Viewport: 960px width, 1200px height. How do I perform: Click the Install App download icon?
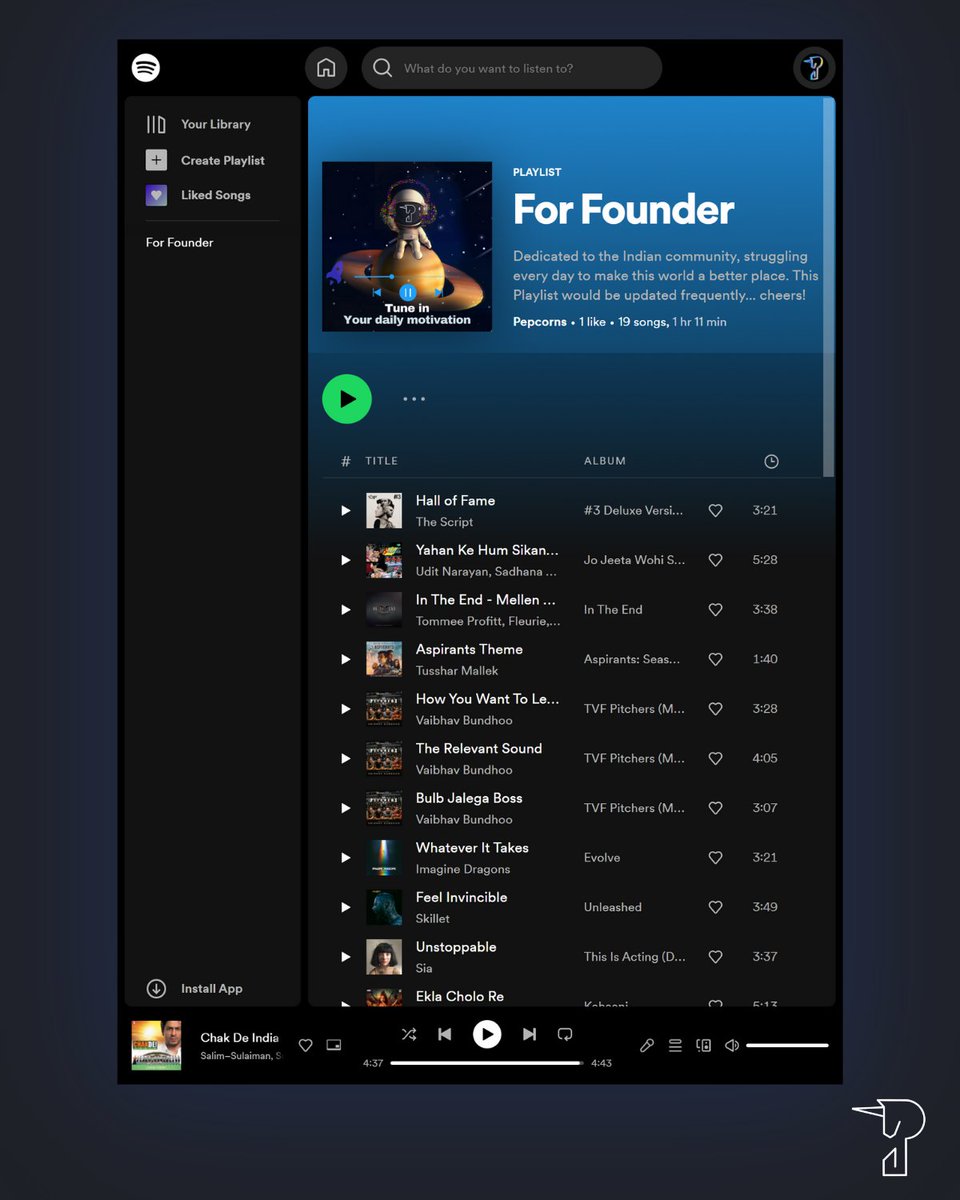pyautogui.click(x=156, y=988)
